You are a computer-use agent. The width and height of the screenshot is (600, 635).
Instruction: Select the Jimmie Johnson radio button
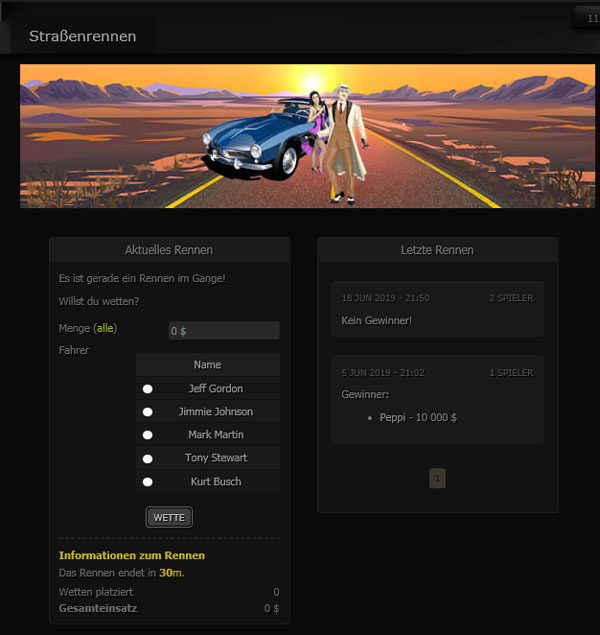pos(148,412)
